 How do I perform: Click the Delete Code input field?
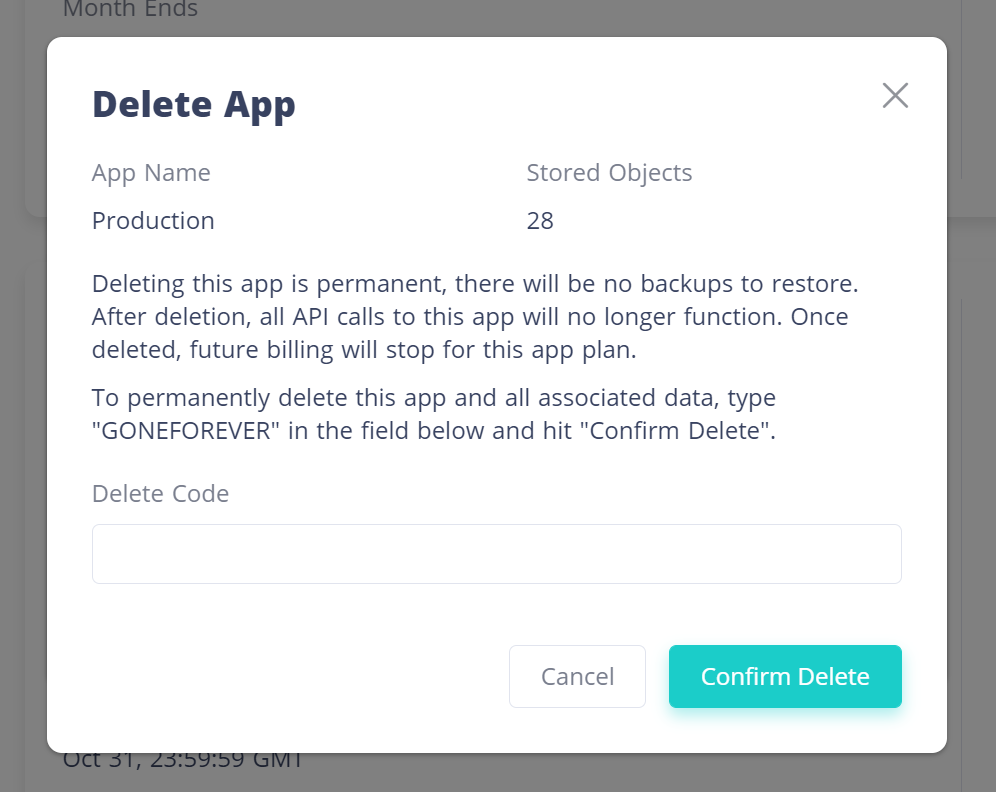pos(497,554)
